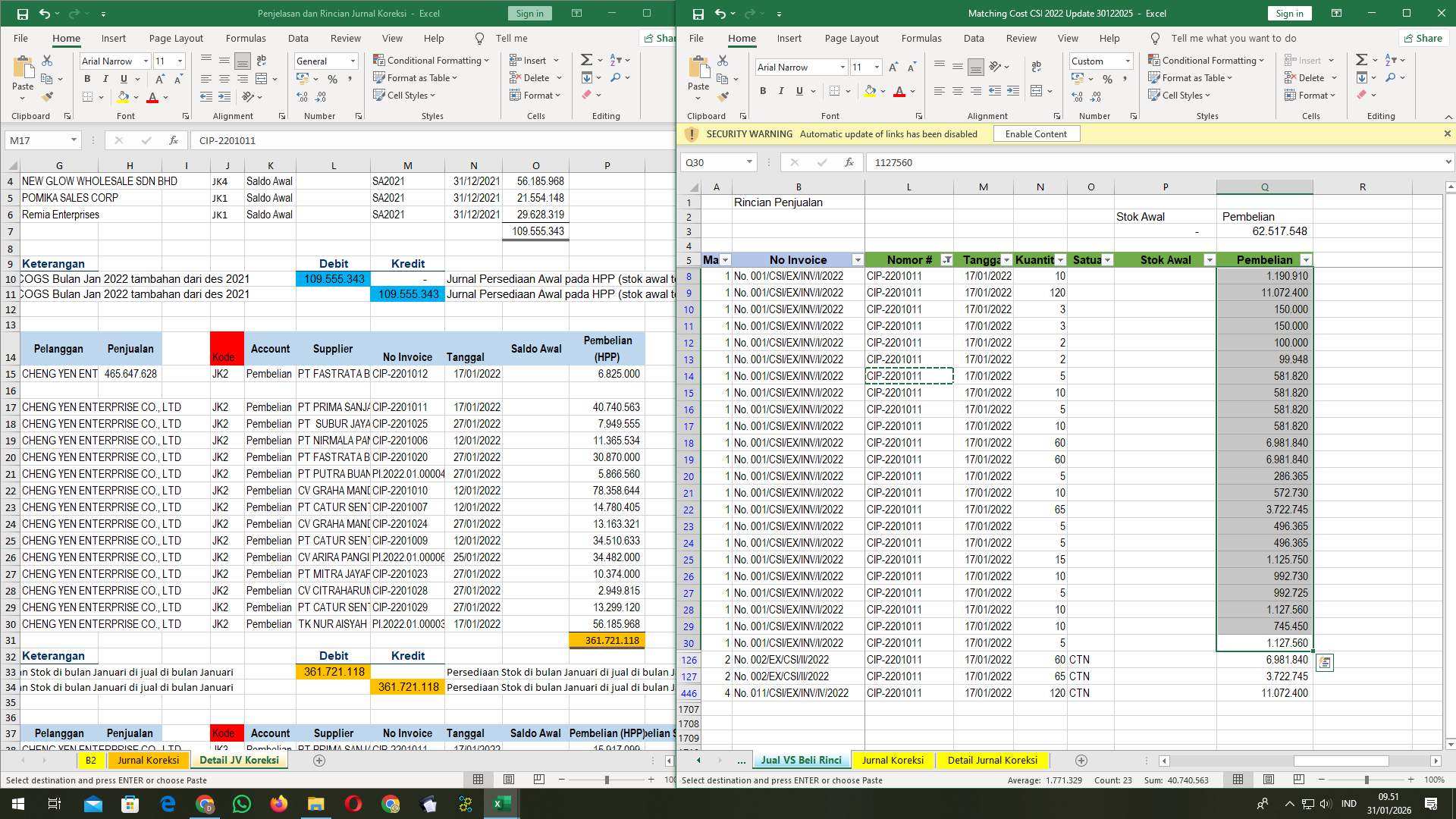Image resolution: width=1456 pixels, height=819 pixels.
Task: Switch to the Jurnal Koreksi sheet tab
Action: pos(893,760)
